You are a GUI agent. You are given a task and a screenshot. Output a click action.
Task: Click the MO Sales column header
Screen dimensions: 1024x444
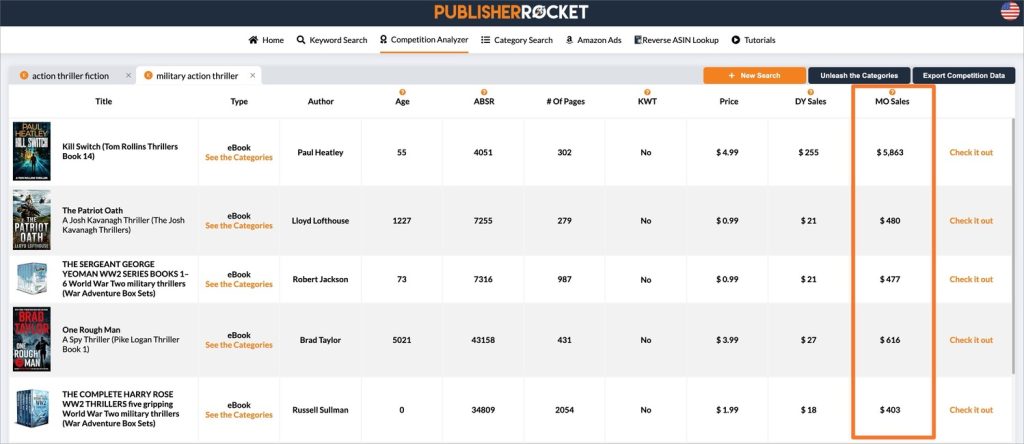pos(892,101)
